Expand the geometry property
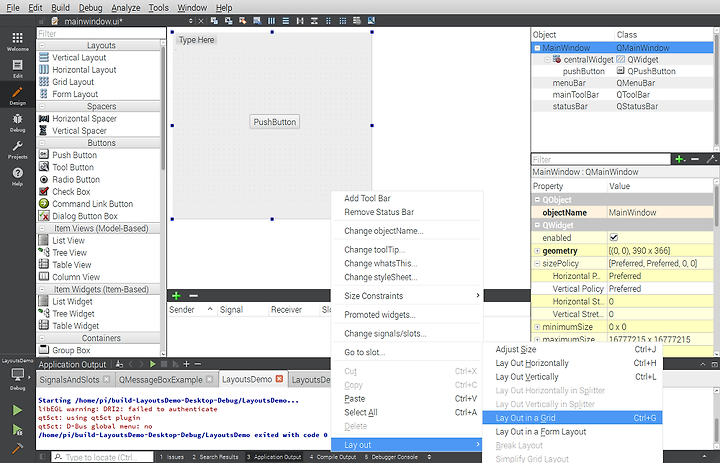Viewport: 720px width, 463px height. 537,251
